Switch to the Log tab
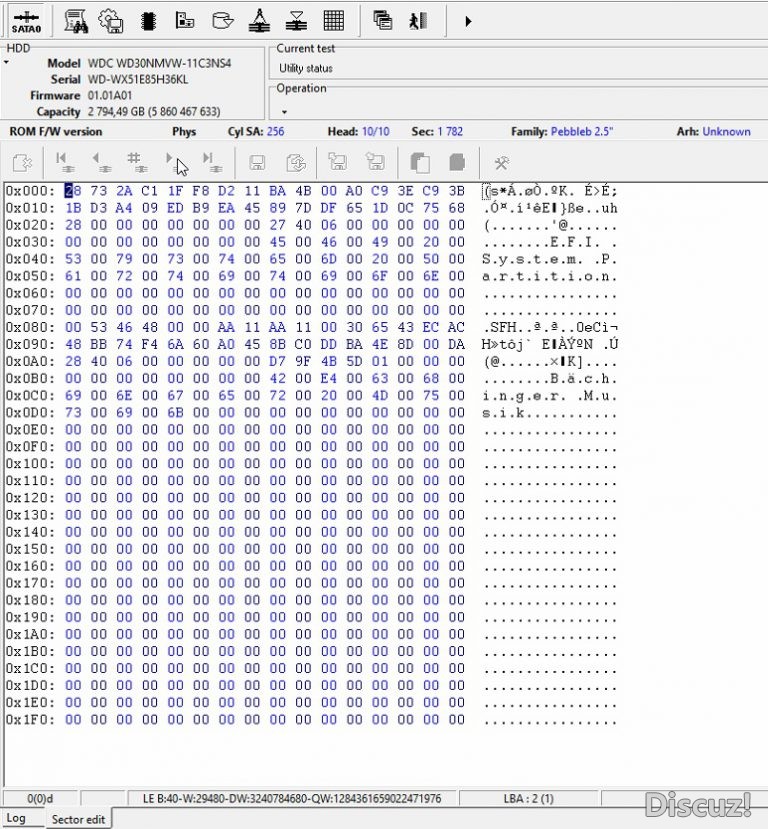The image size is (768, 829). (16, 818)
